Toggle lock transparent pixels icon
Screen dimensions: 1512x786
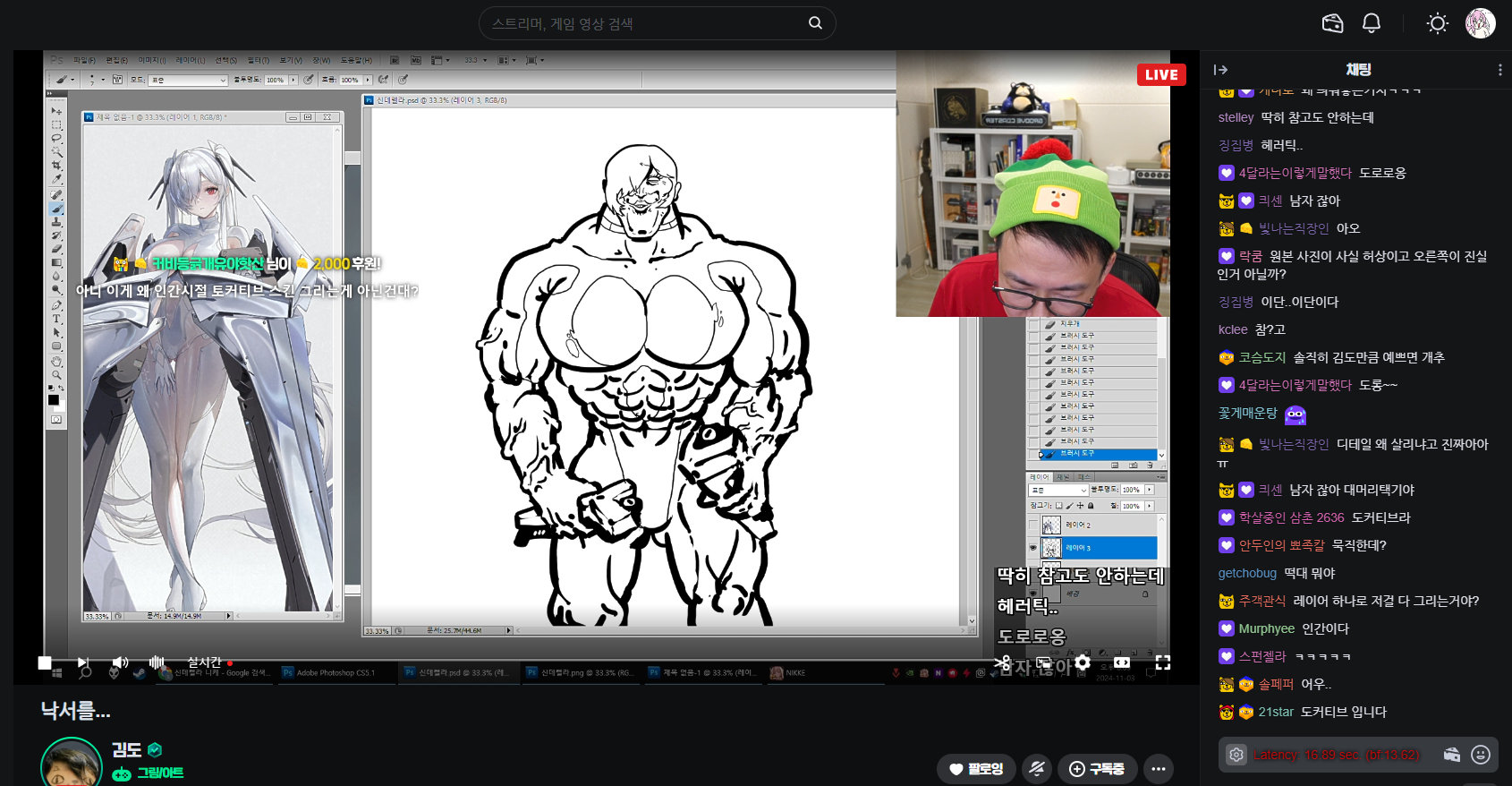click(1058, 506)
